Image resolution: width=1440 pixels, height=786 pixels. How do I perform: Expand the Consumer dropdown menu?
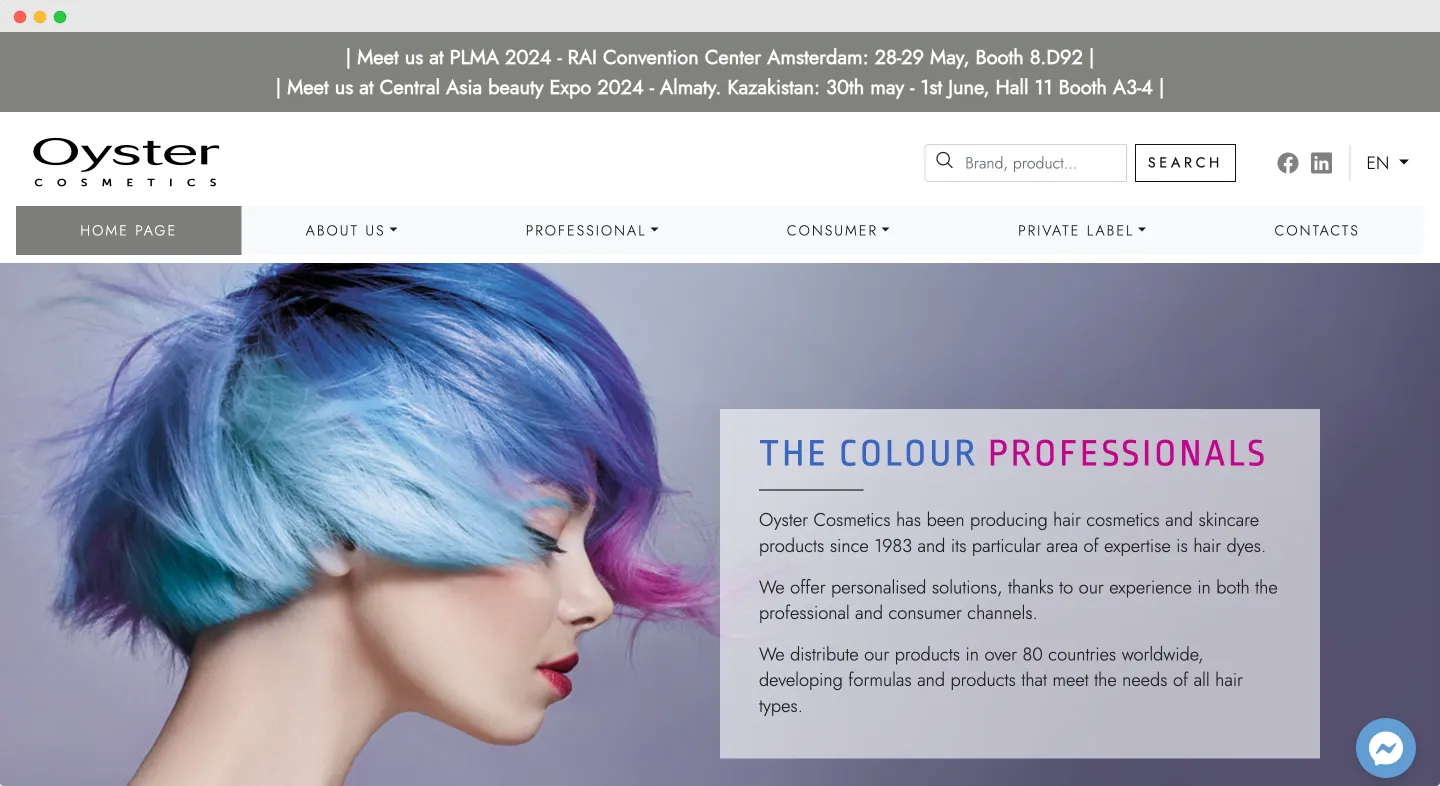pos(838,230)
